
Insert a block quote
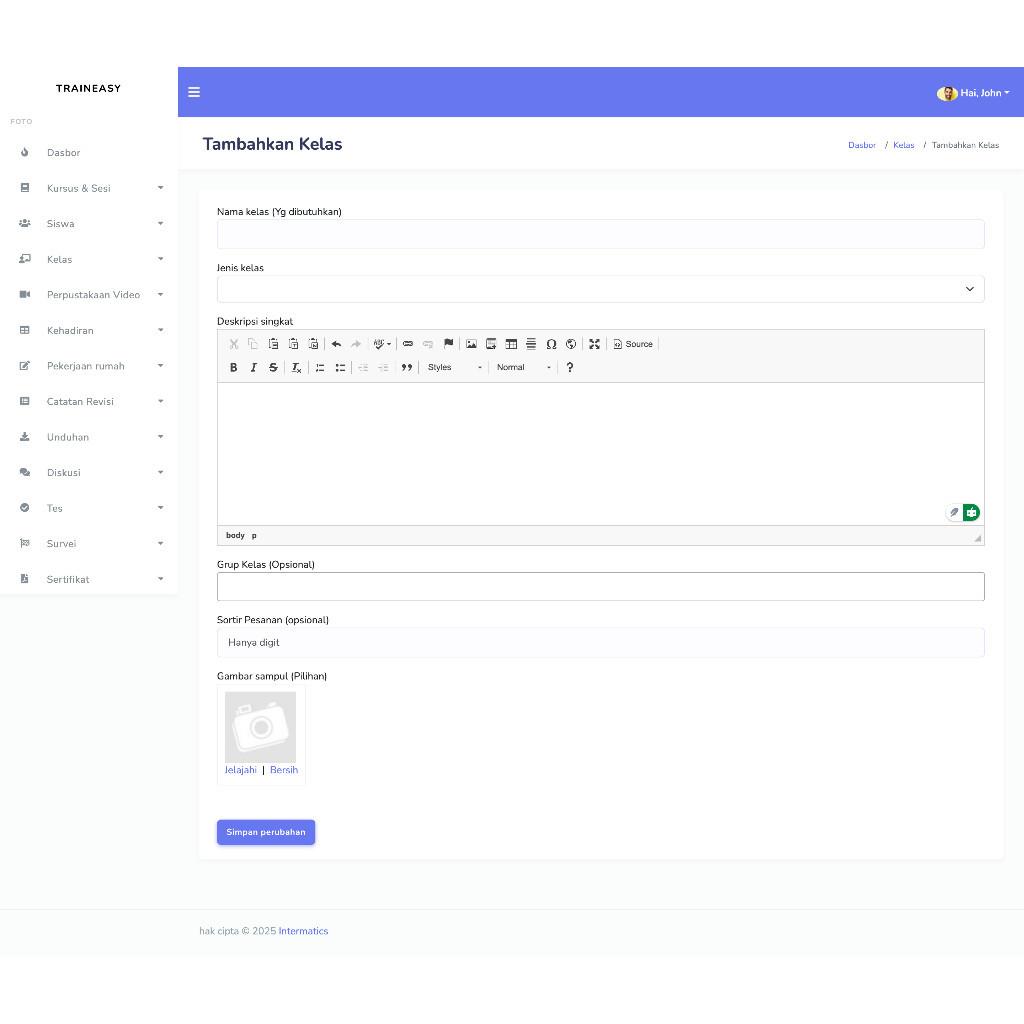pyautogui.click(x=407, y=368)
